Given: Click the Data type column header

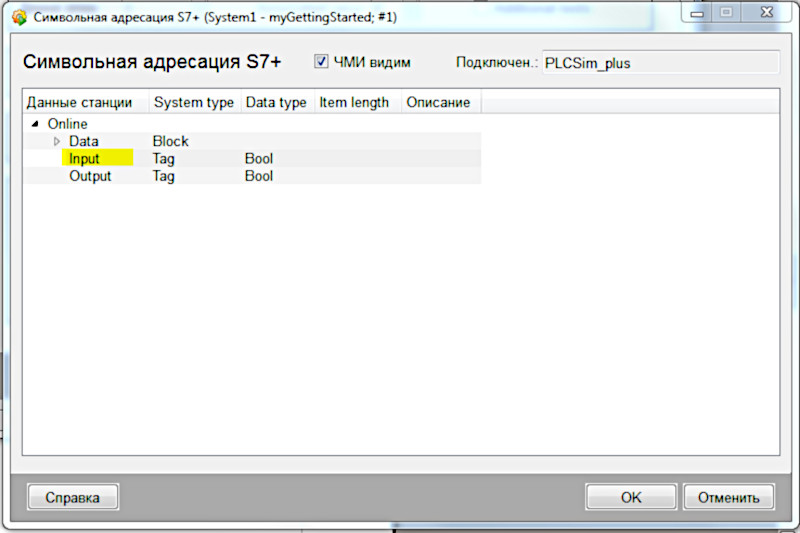Looking at the screenshot, I should [277, 102].
